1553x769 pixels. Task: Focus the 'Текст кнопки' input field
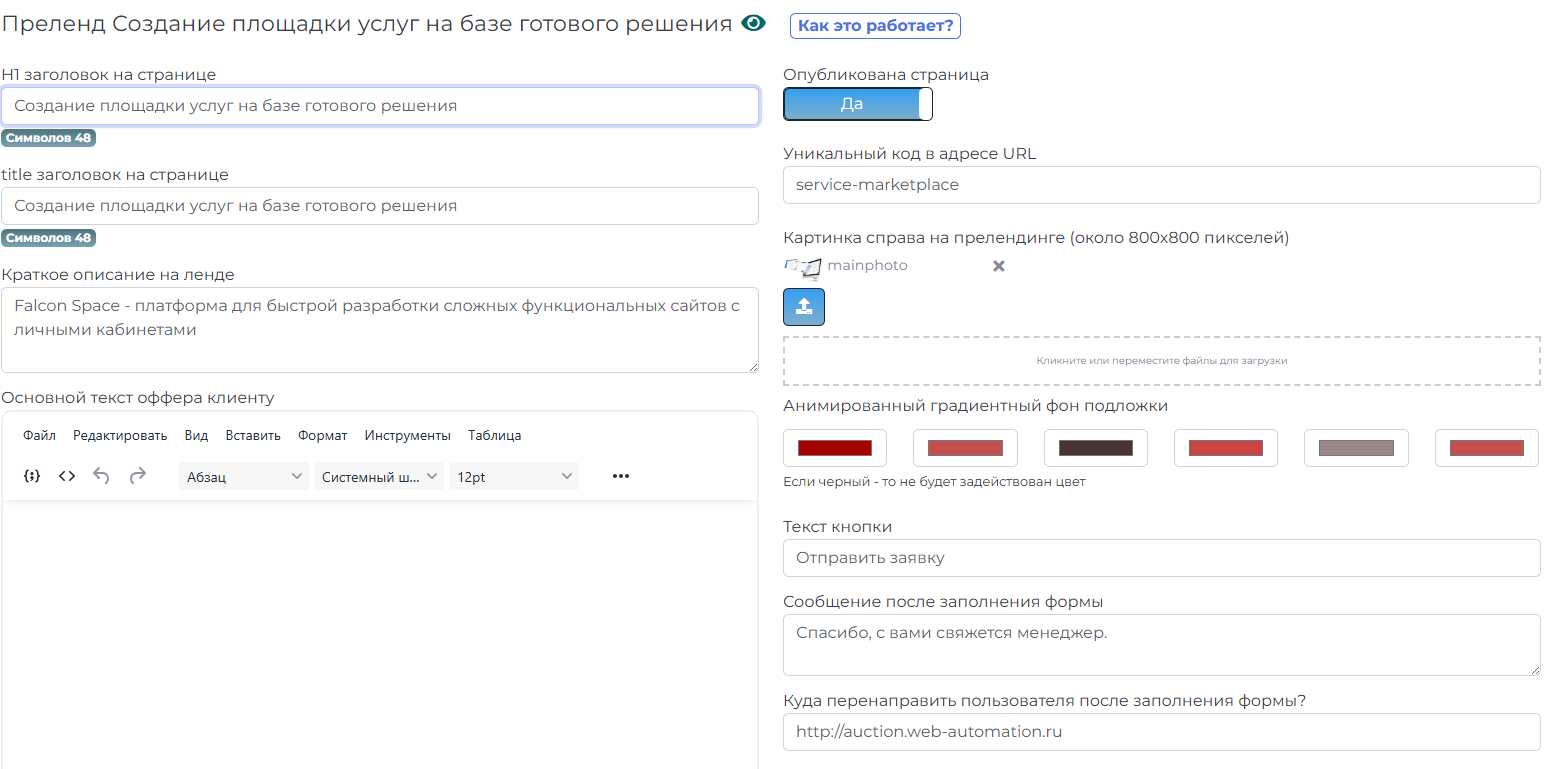point(1161,558)
